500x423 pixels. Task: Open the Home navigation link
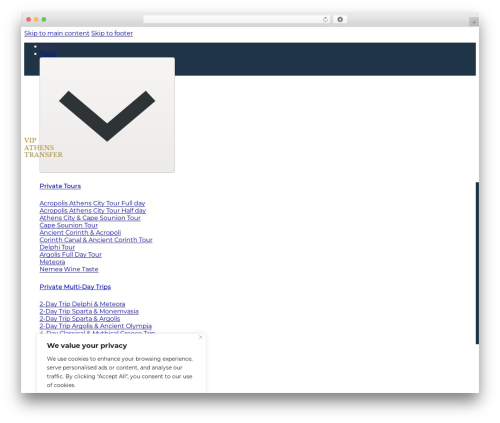click(x=49, y=47)
